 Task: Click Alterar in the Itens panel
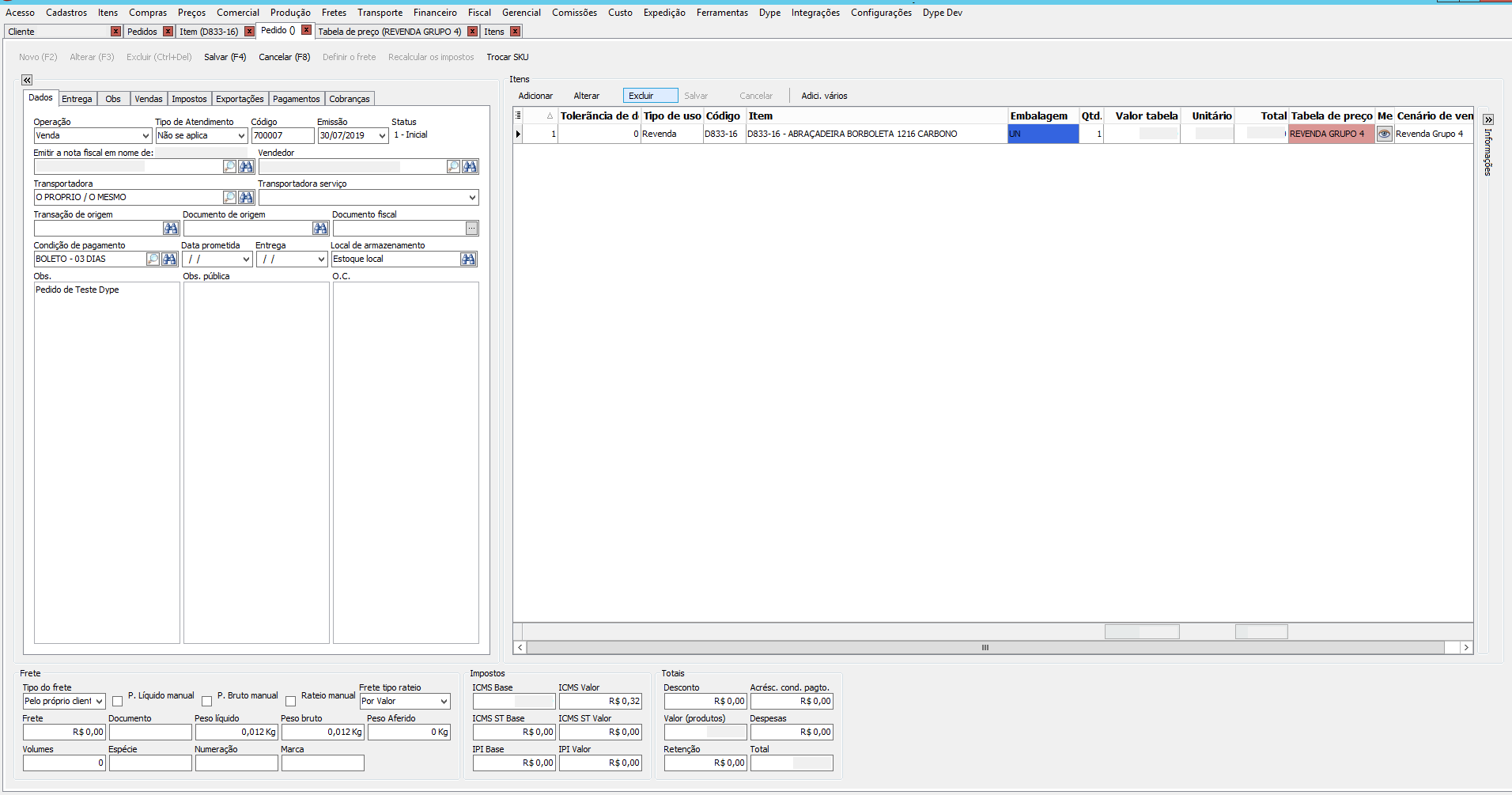587,96
